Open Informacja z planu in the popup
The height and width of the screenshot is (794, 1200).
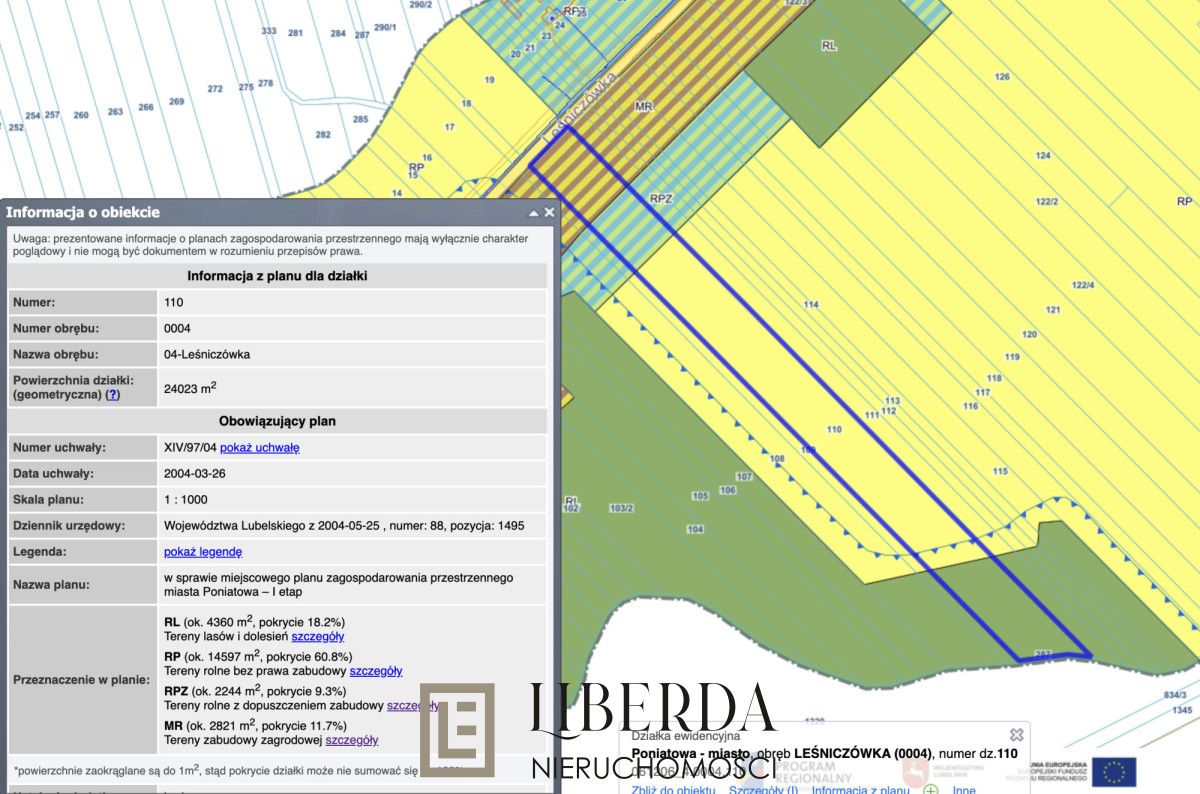coord(861,790)
